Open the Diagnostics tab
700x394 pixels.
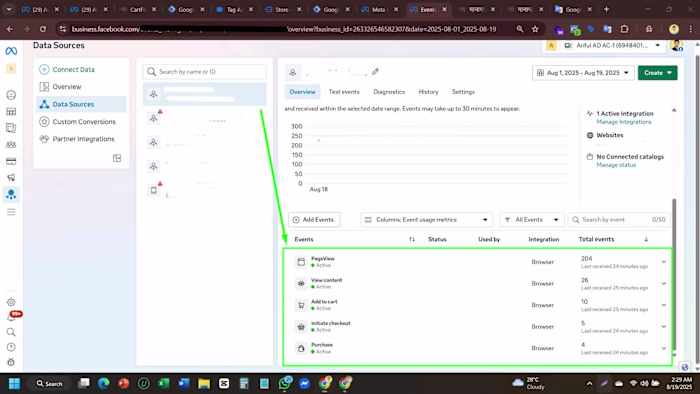[x=389, y=91]
